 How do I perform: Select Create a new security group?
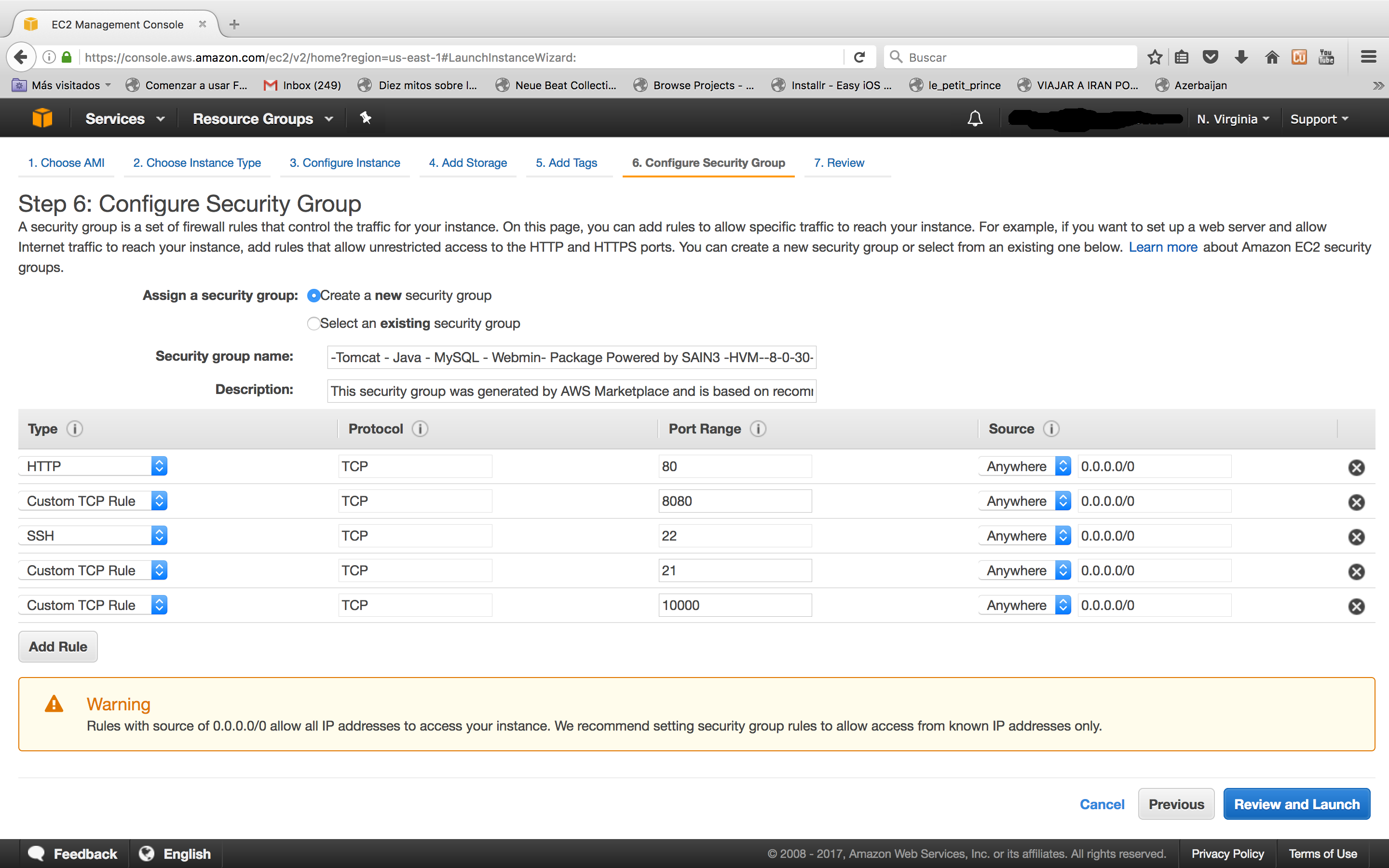(313, 296)
